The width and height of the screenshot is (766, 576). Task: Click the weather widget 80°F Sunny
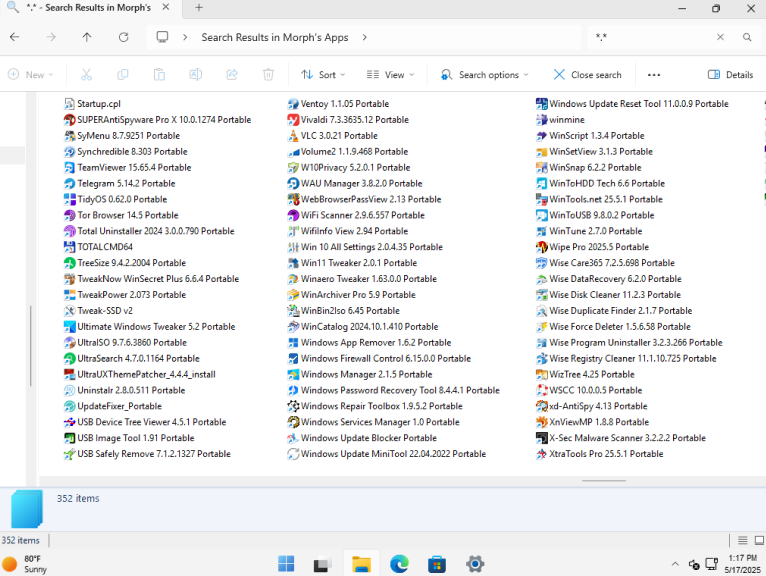coord(25,564)
